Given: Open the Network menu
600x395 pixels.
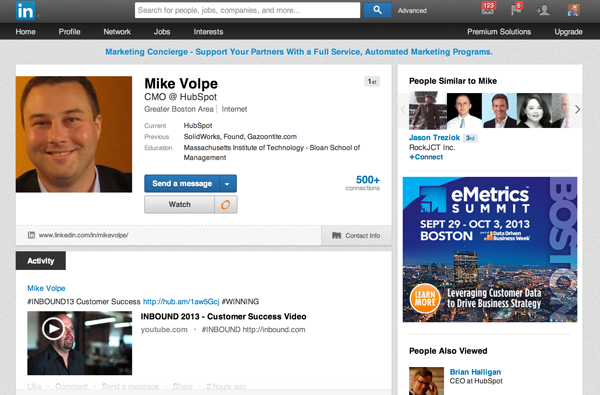Looking at the screenshot, I should (117, 32).
